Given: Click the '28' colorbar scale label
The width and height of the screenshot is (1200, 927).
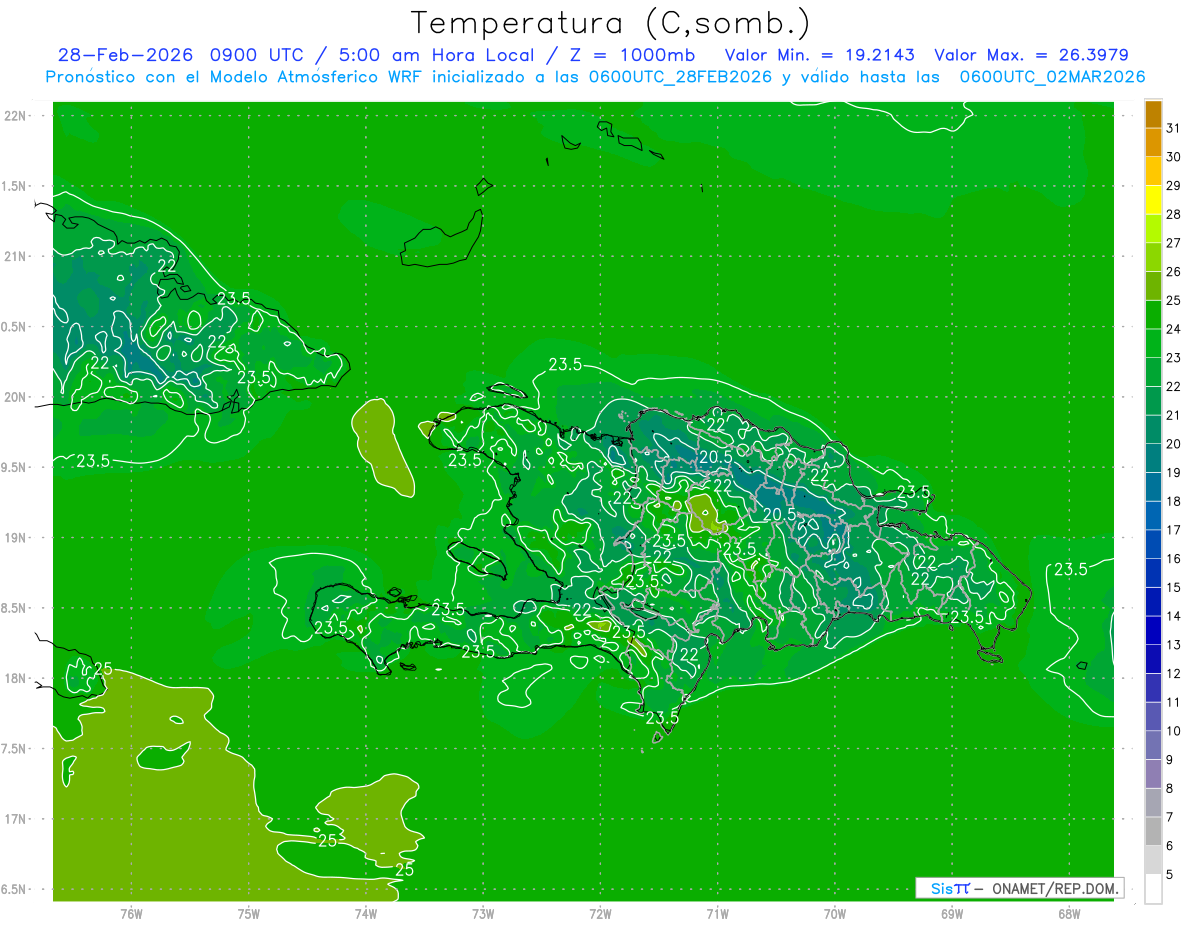Looking at the screenshot, I should 1173,214.
